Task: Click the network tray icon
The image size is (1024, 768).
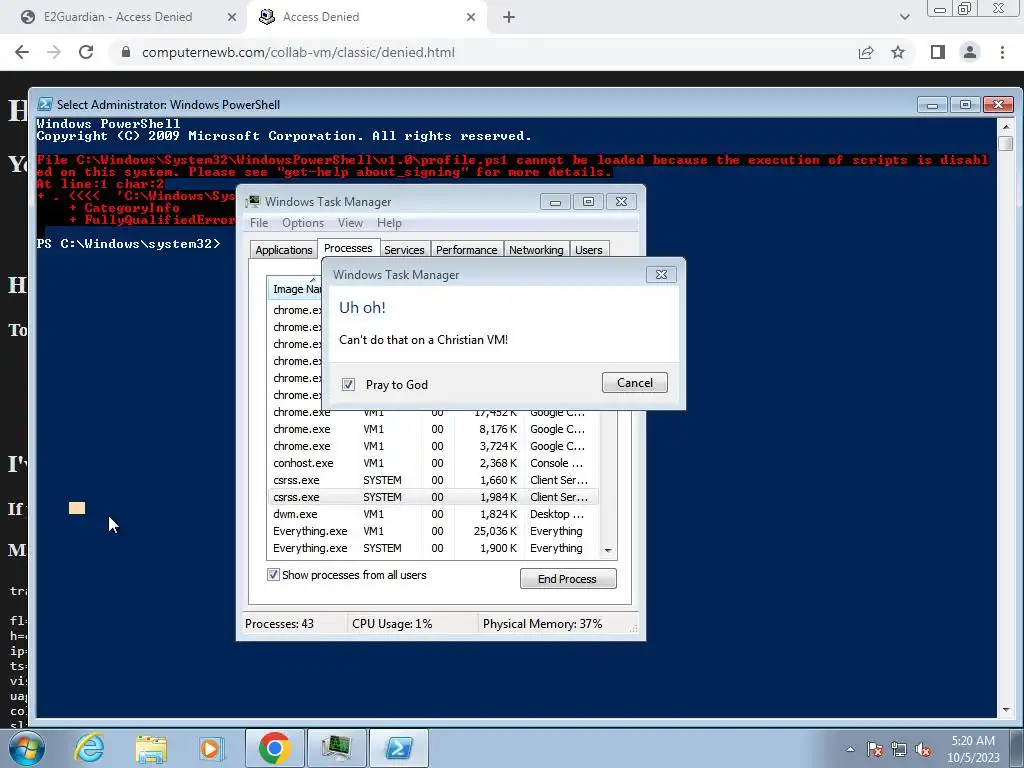Action: [x=899, y=749]
